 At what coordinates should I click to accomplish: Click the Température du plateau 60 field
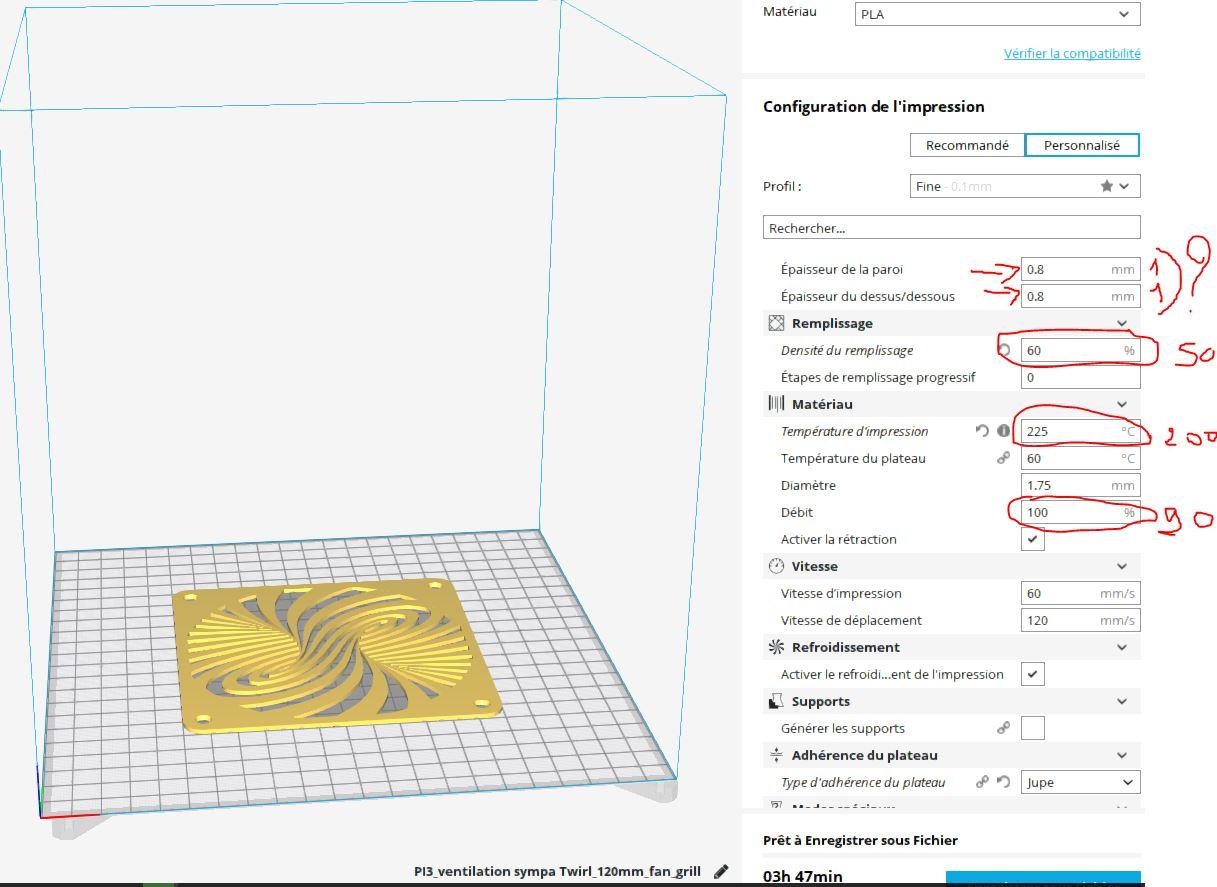1081,458
